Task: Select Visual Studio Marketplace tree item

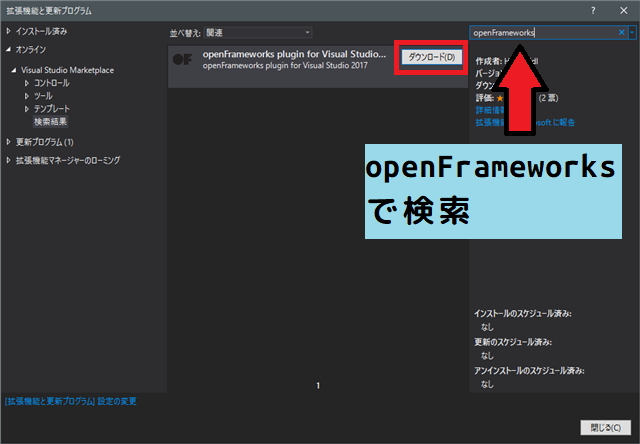Action: tap(67, 70)
